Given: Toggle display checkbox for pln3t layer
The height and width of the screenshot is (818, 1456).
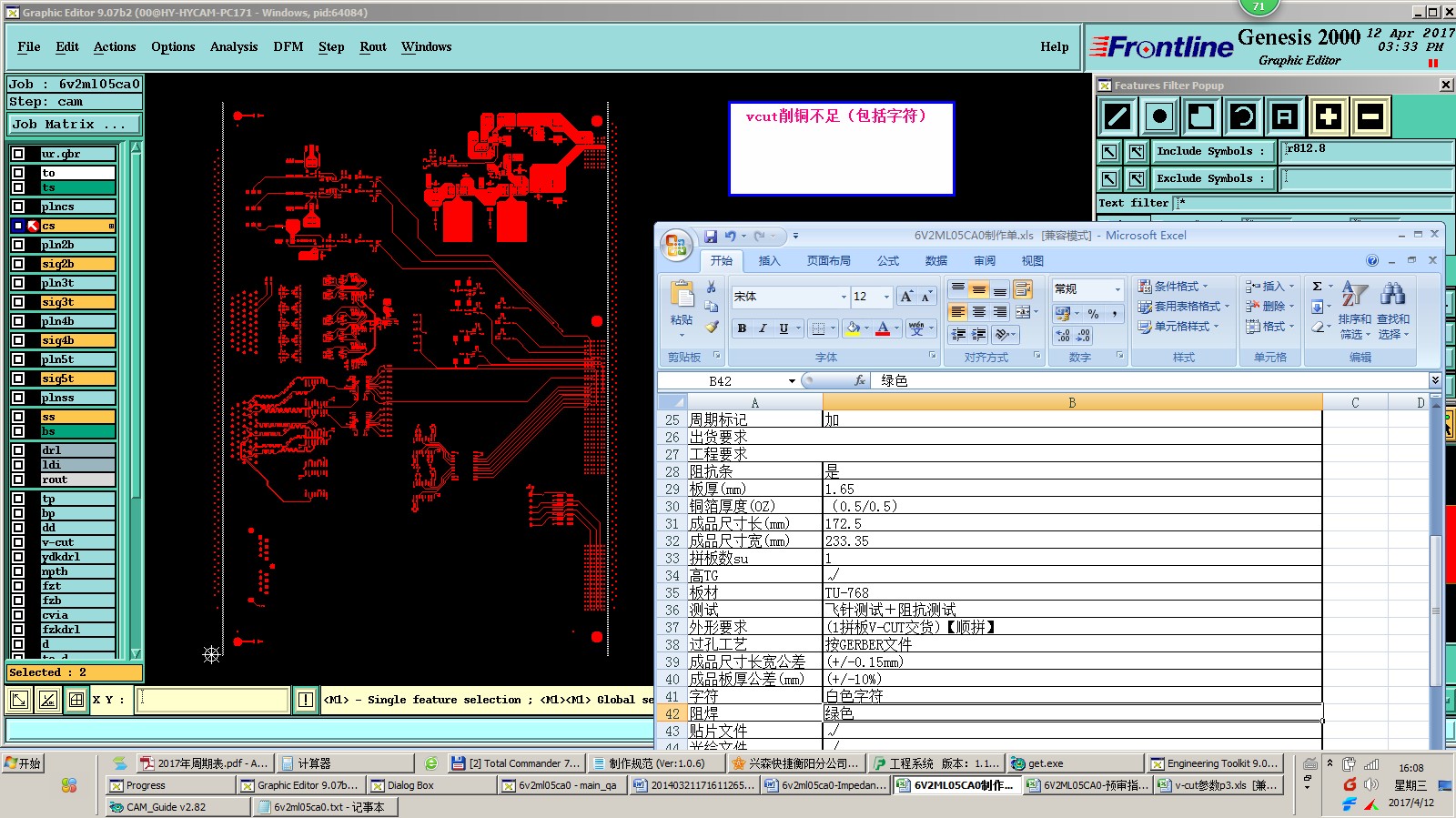Looking at the screenshot, I should click(18, 283).
